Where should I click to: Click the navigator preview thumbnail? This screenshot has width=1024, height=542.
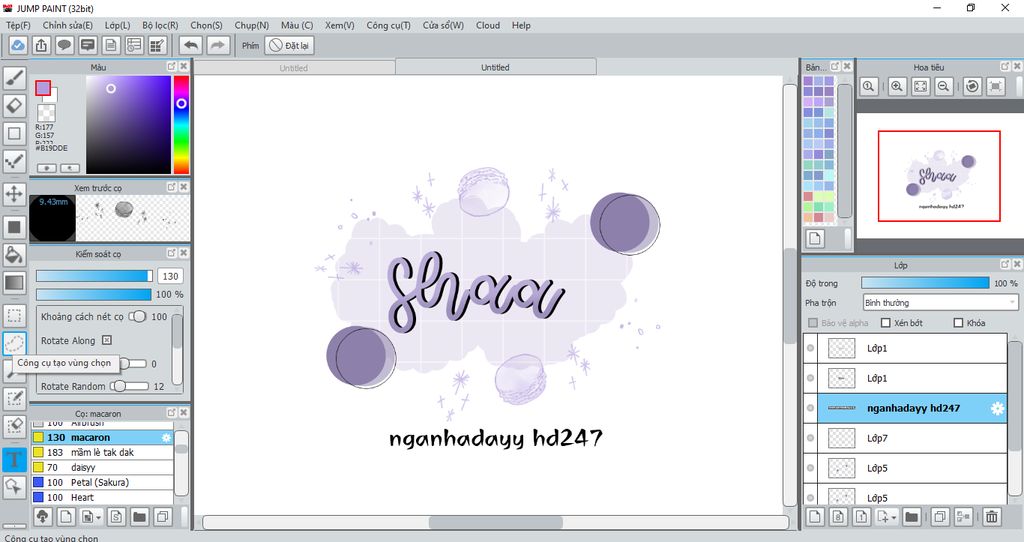pyautogui.click(x=939, y=176)
